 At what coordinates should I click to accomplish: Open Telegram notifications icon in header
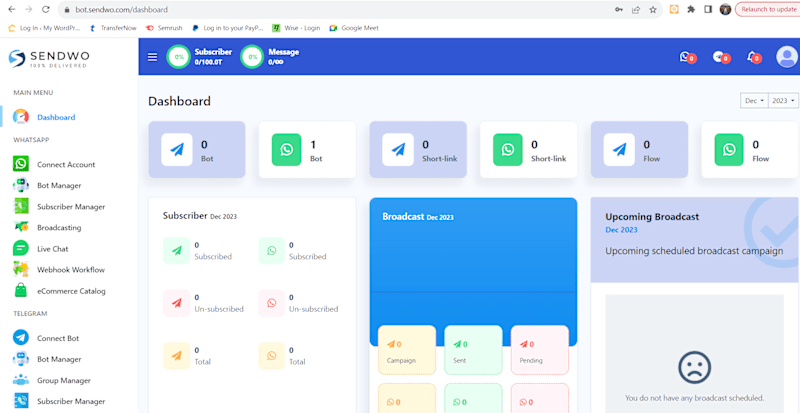point(720,57)
